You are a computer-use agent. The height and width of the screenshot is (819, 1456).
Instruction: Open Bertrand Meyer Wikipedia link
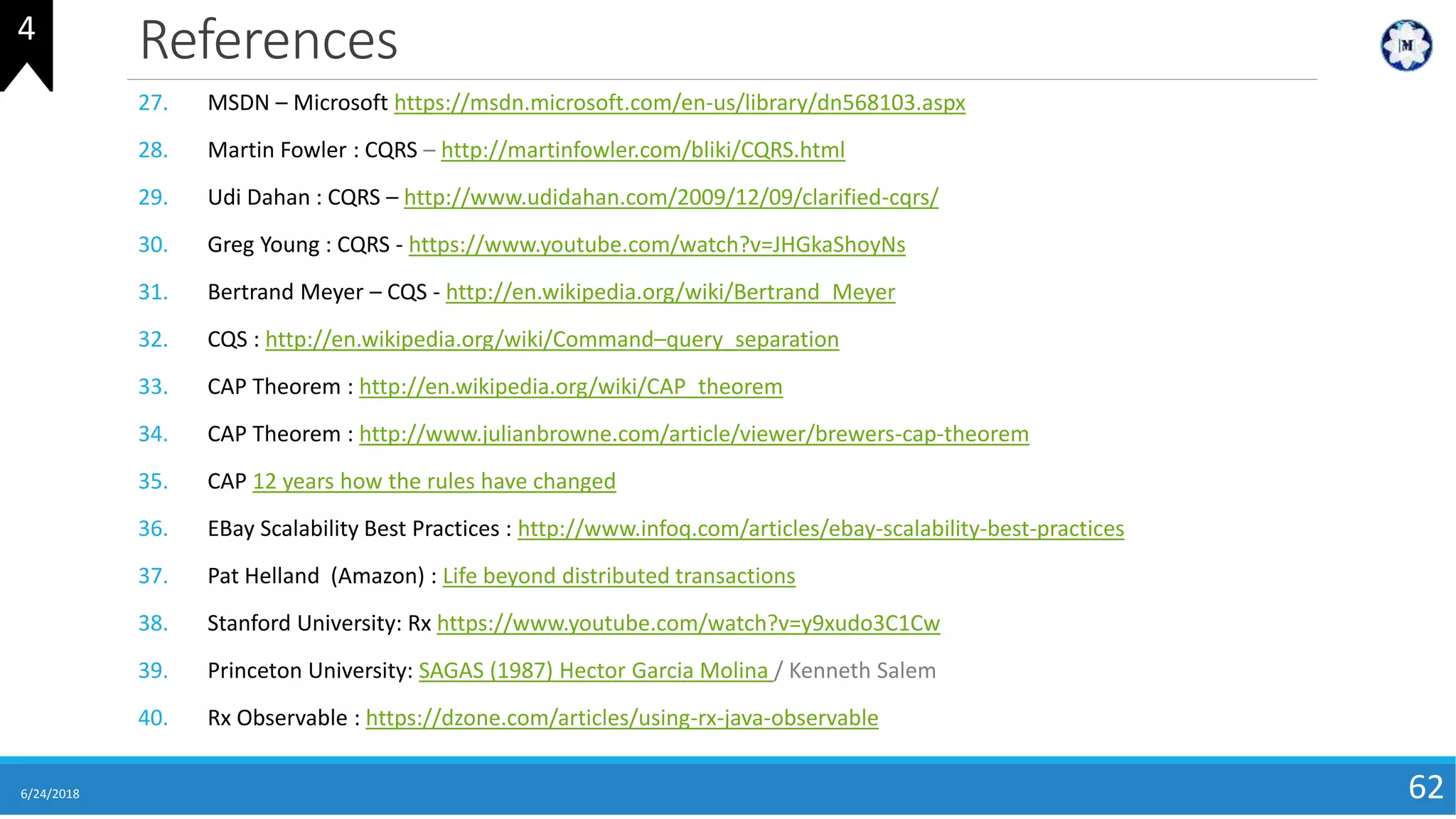coord(670,292)
